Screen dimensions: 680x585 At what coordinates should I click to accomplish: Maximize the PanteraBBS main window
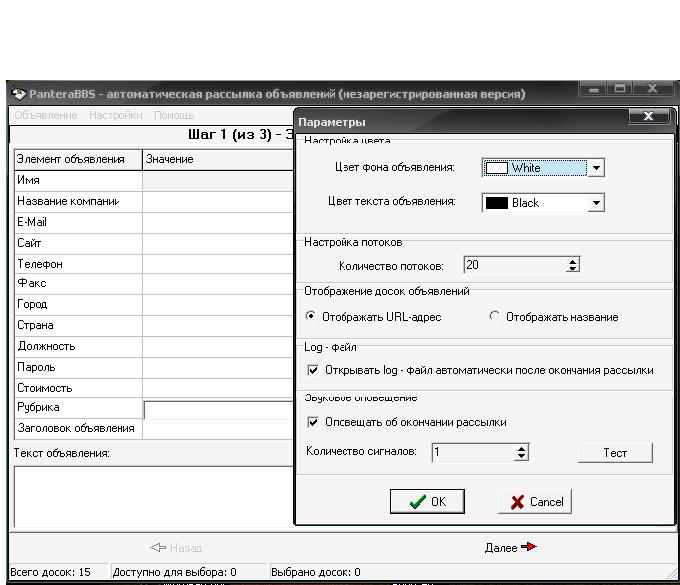tap(620, 89)
